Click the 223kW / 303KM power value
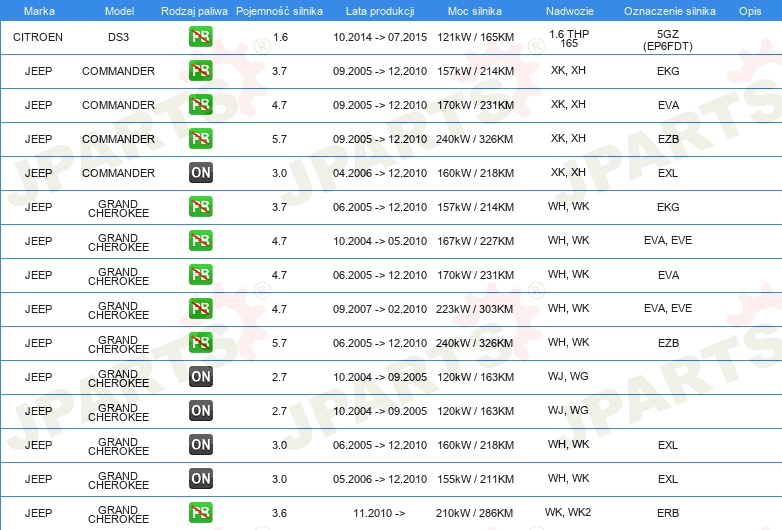 (474, 309)
